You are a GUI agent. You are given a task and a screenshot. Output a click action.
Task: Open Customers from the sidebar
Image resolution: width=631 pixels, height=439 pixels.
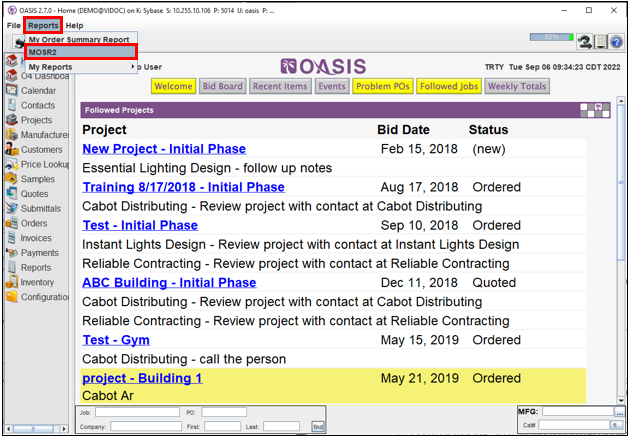[35, 150]
